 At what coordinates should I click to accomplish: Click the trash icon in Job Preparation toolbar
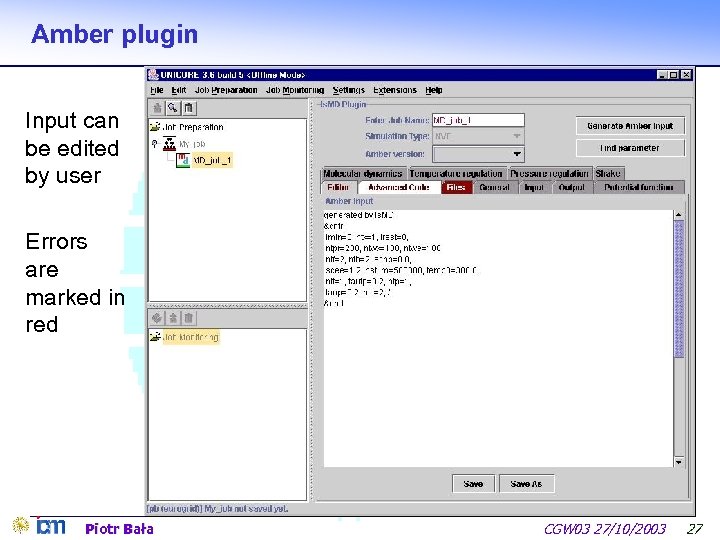[x=189, y=108]
